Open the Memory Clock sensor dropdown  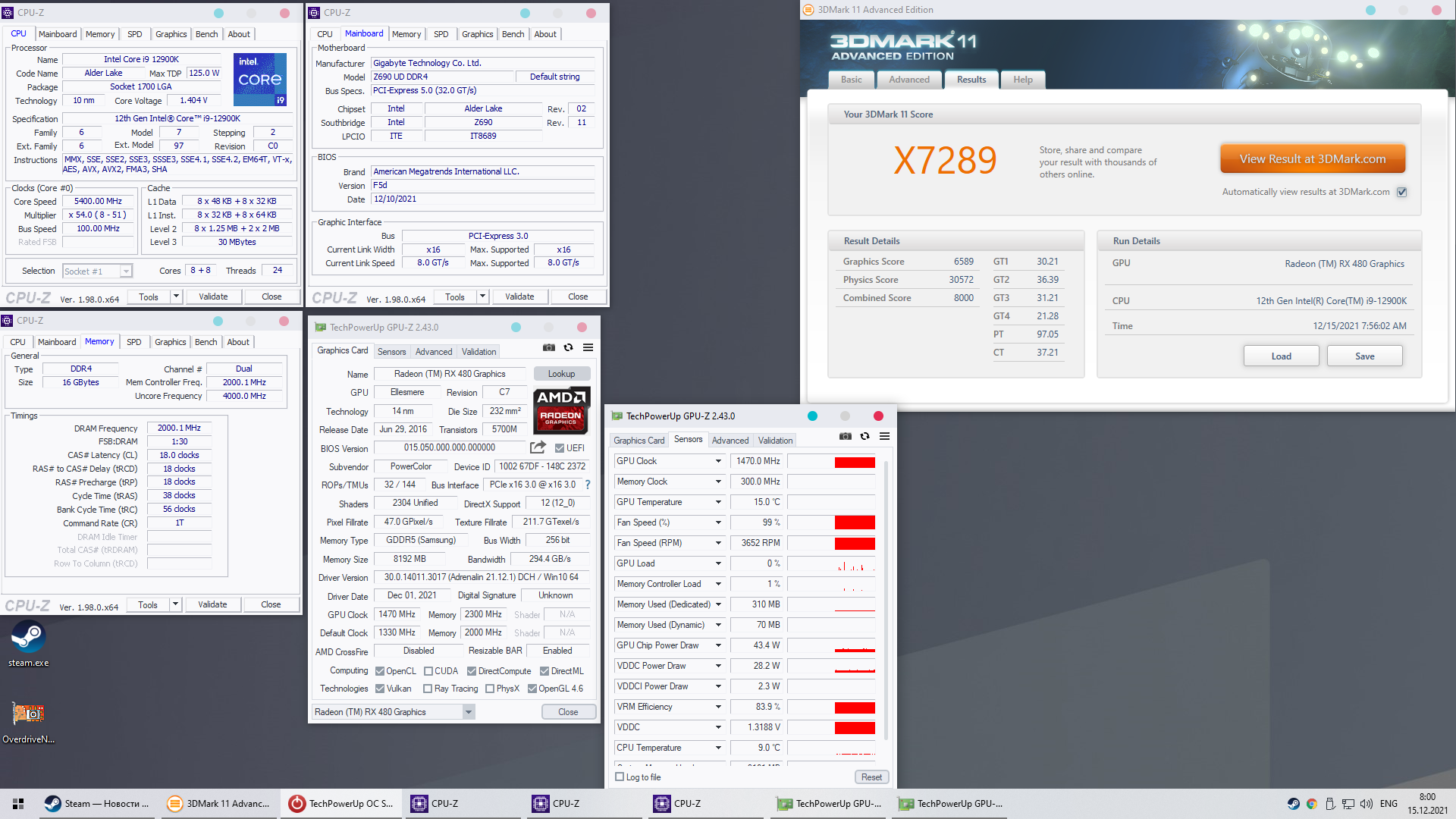tap(718, 482)
